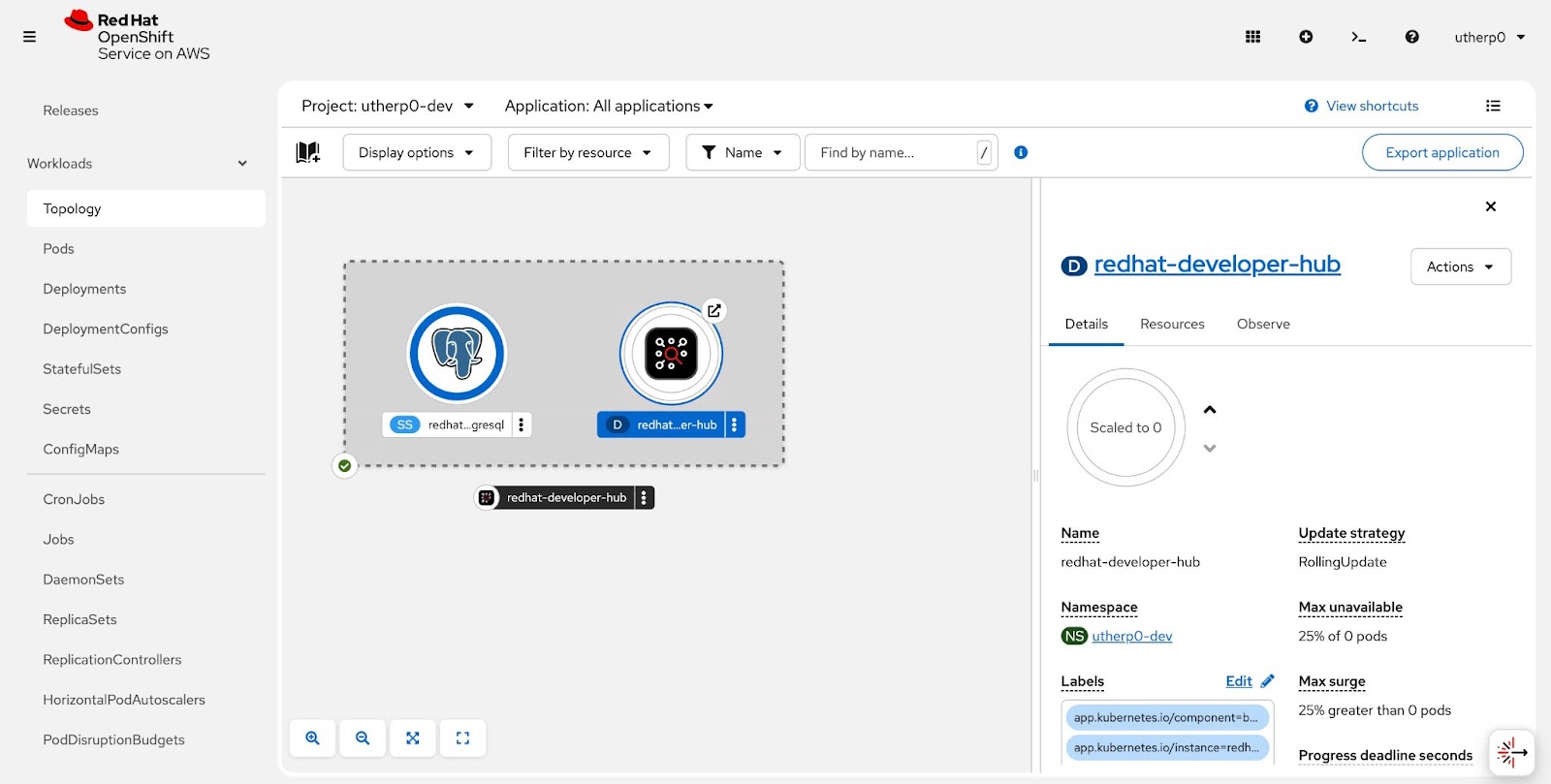Open the application launcher grid icon
Image resolution: width=1551 pixels, height=784 pixels.
1252,37
